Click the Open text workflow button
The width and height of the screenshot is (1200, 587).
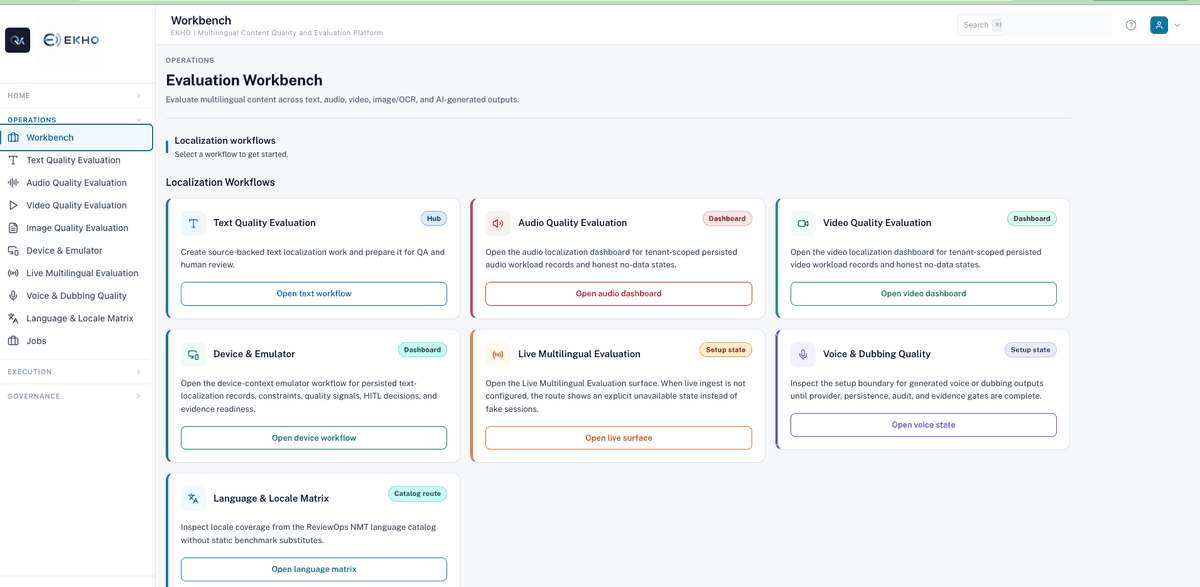(x=314, y=294)
